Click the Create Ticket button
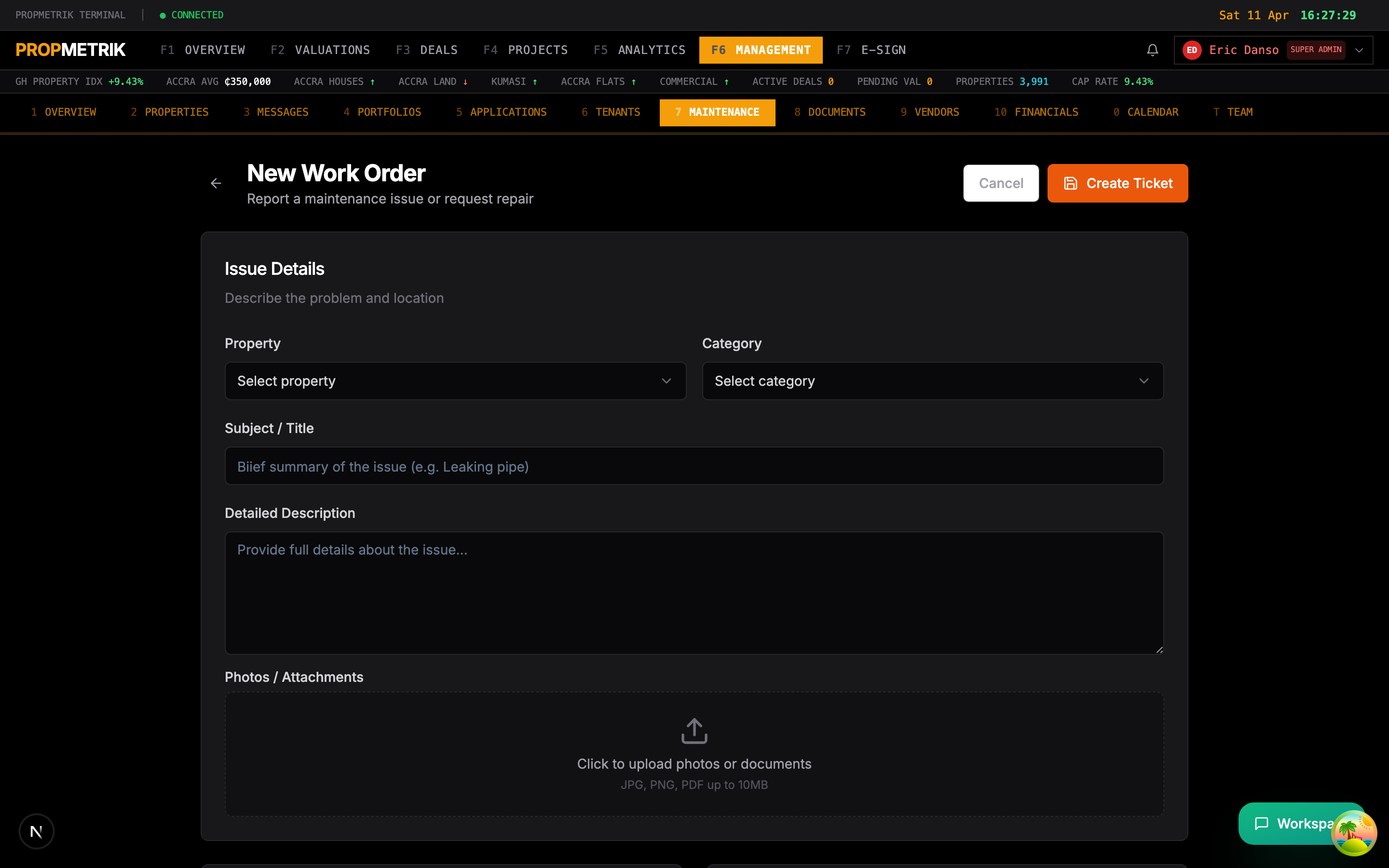The height and width of the screenshot is (868, 1389). (x=1117, y=183)
